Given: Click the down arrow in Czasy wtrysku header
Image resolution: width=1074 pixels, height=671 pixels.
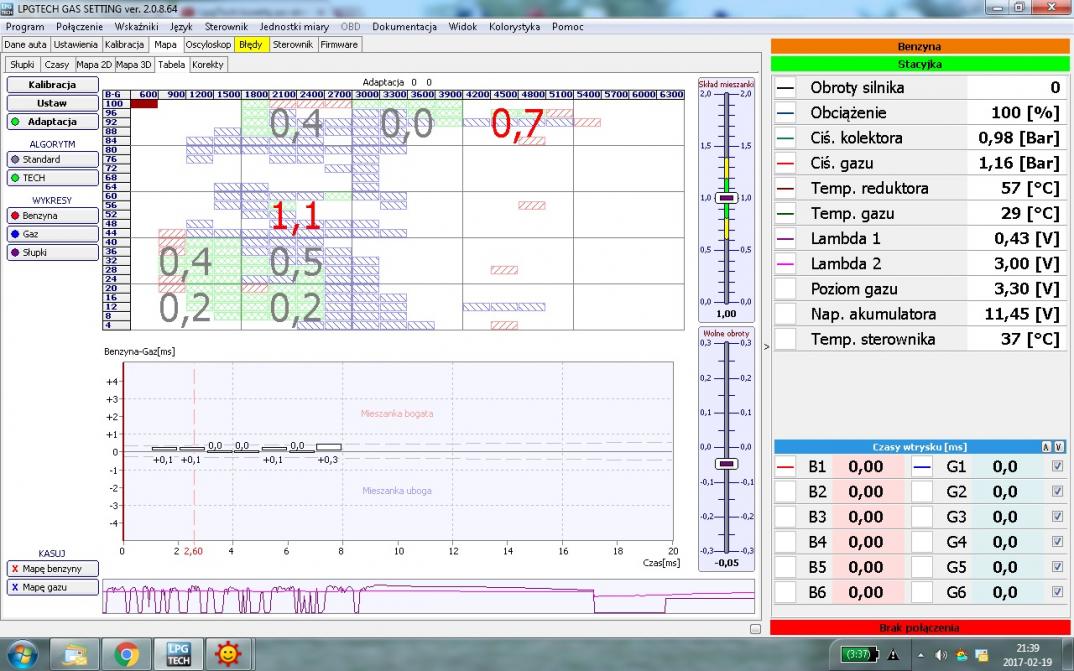Looking at the screenshot, I should (x=1059, y=447).
